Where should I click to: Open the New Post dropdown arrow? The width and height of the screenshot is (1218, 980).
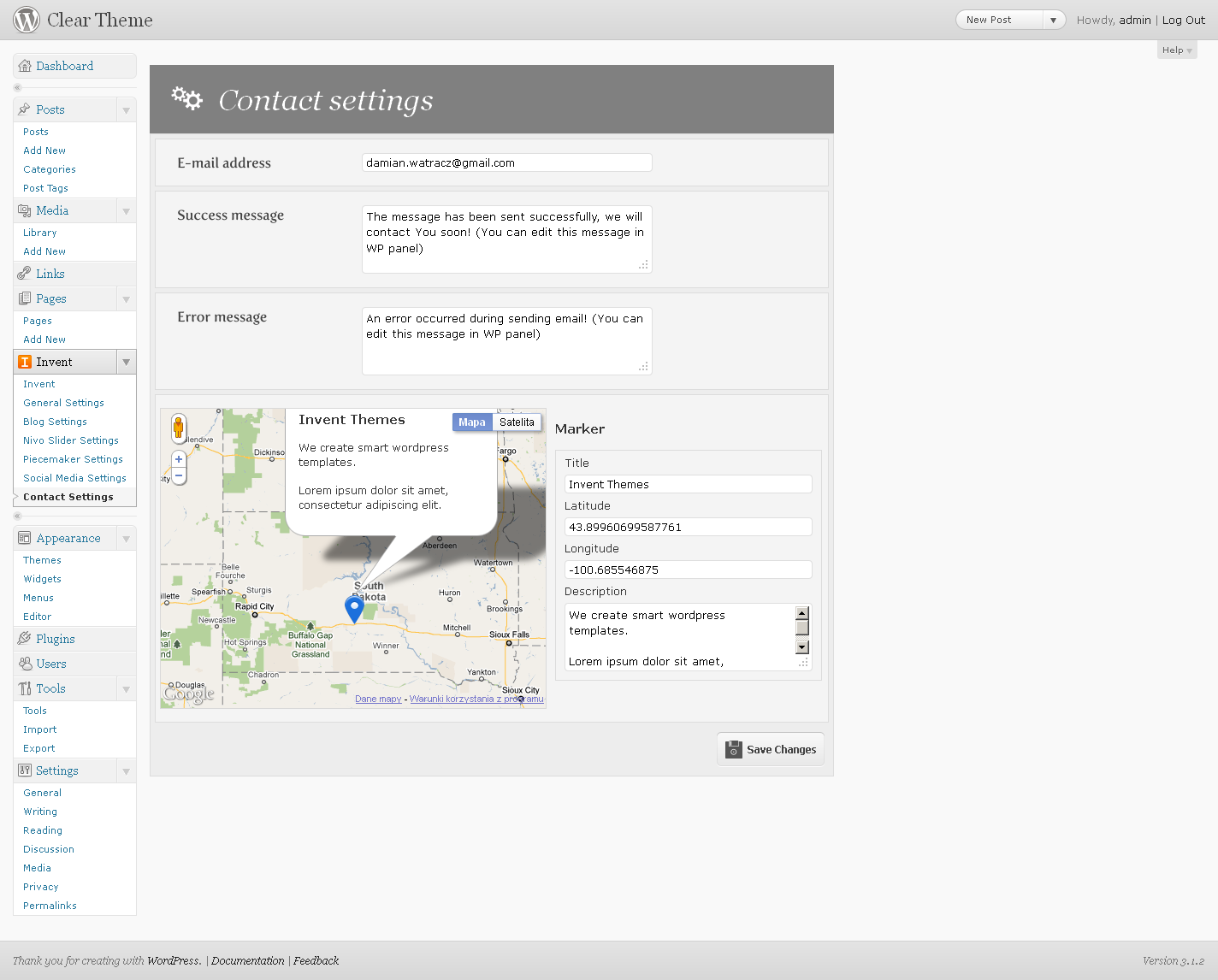coord(1053,20)
